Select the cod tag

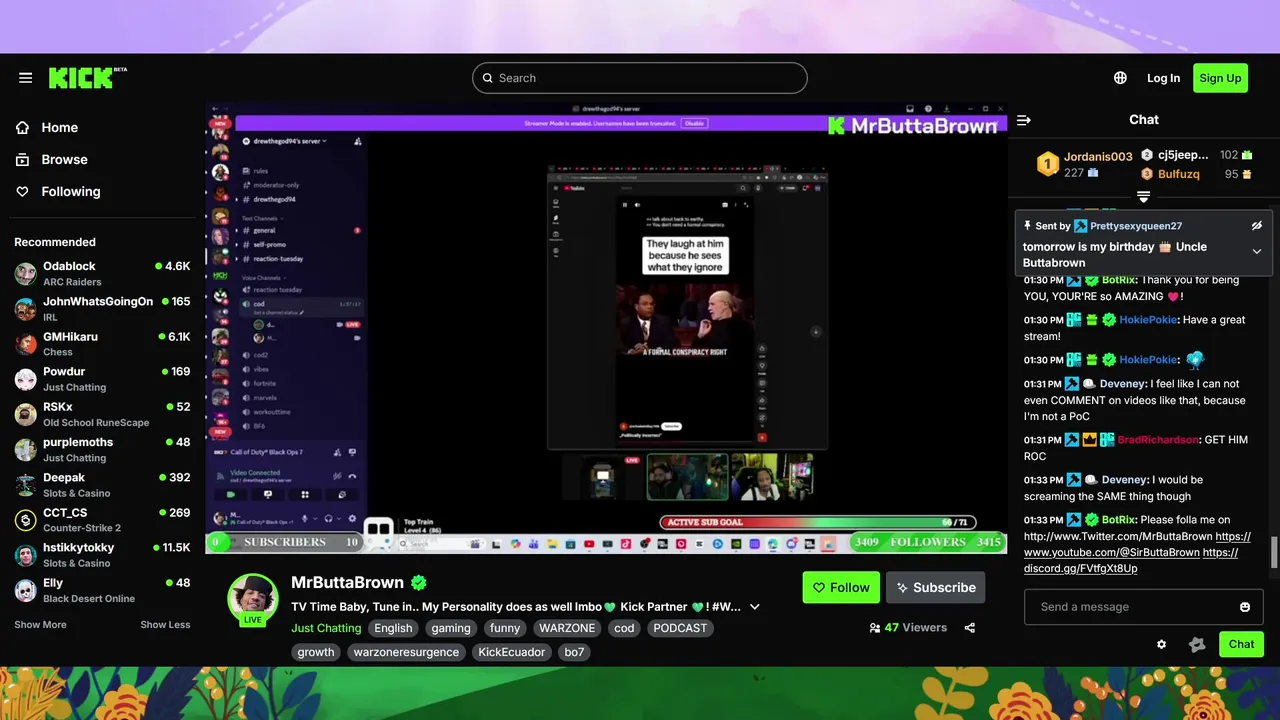click(x=624, y=628)
